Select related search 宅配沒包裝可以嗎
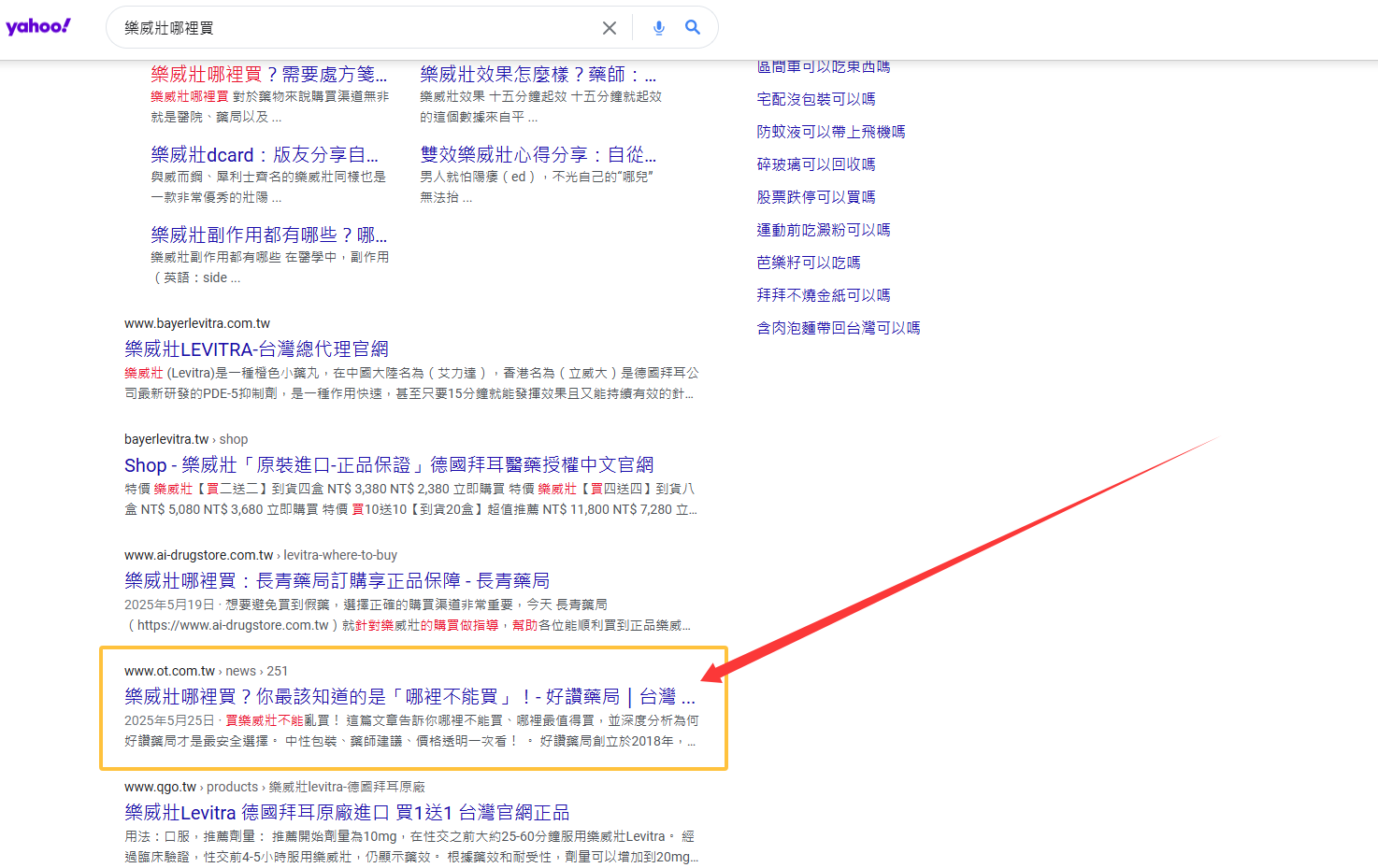Screen dimensions: 1378x868 pyautogui.click(x=816, y=99)
